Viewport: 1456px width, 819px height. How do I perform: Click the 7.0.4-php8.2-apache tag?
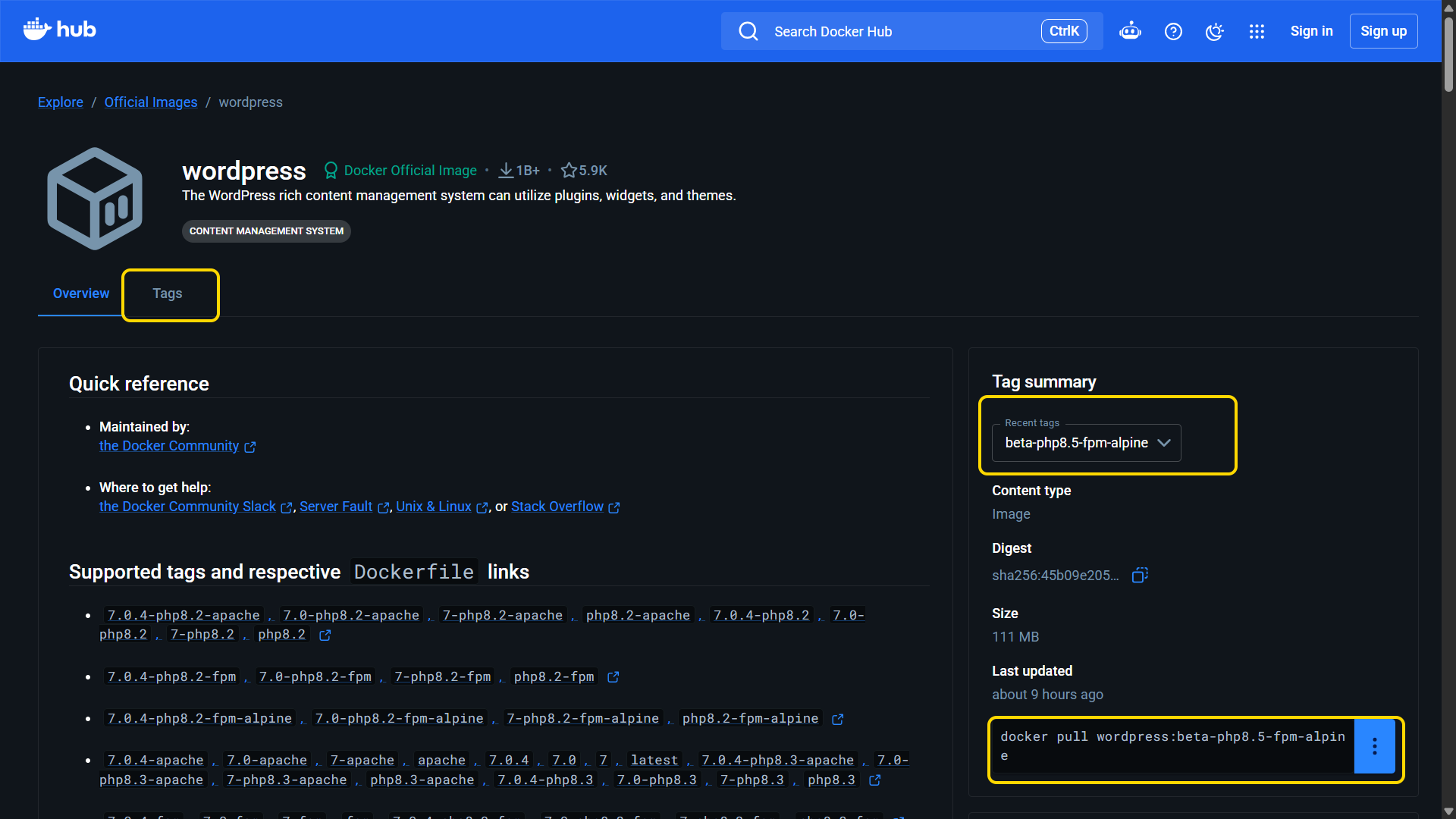[184, 615]
